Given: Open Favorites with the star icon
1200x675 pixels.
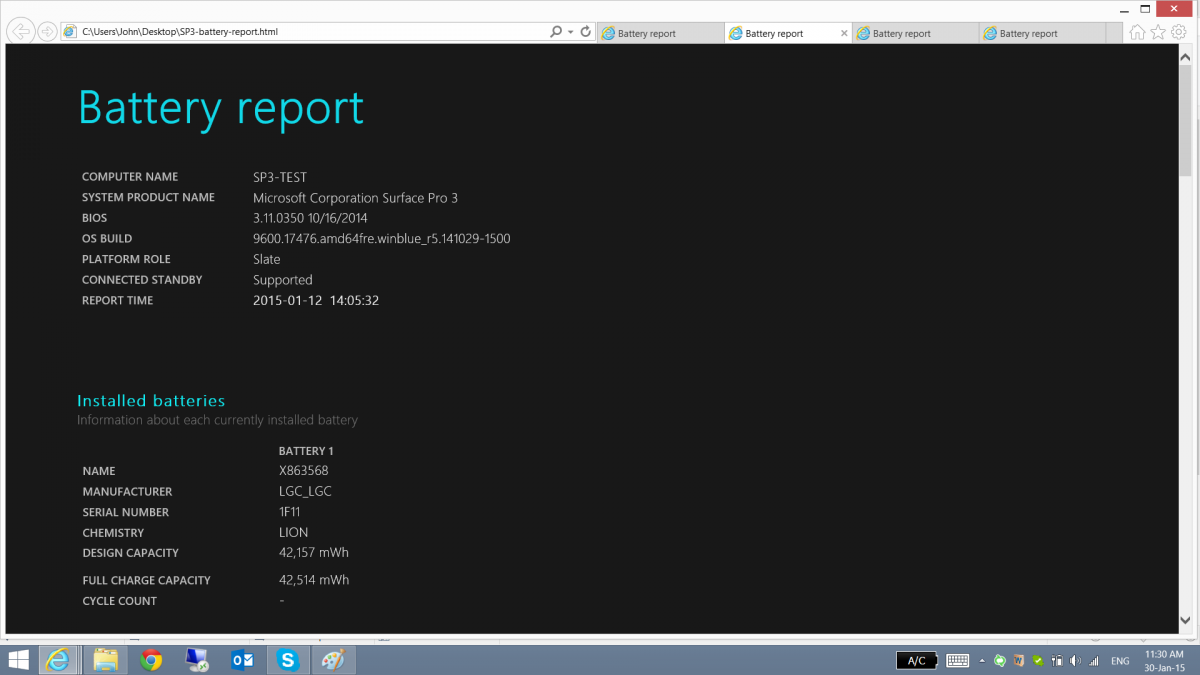Looking at the screenshot, I should coord(1158,32).
